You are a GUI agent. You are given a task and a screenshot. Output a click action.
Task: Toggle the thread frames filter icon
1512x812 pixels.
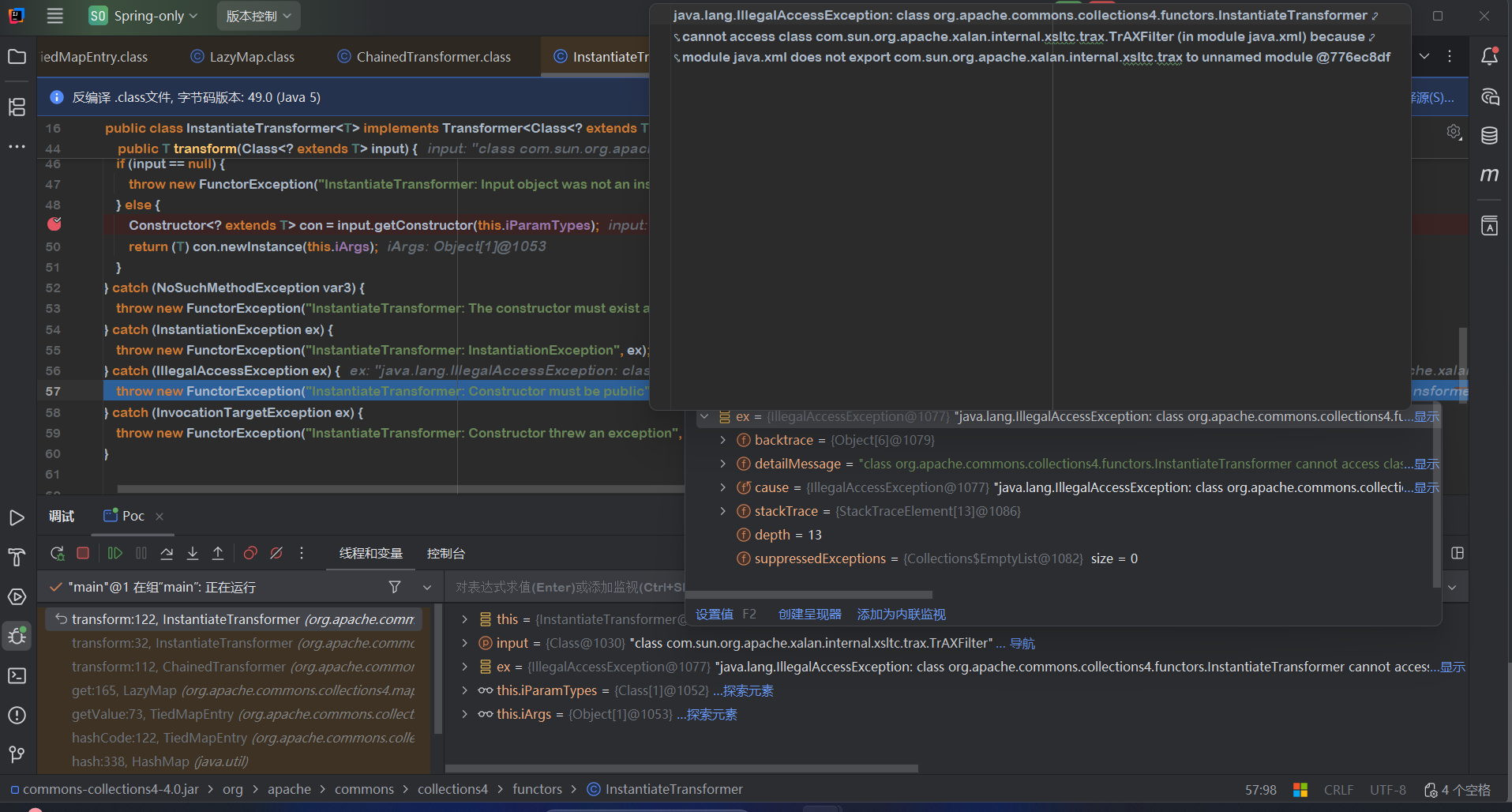click(395, 587)
